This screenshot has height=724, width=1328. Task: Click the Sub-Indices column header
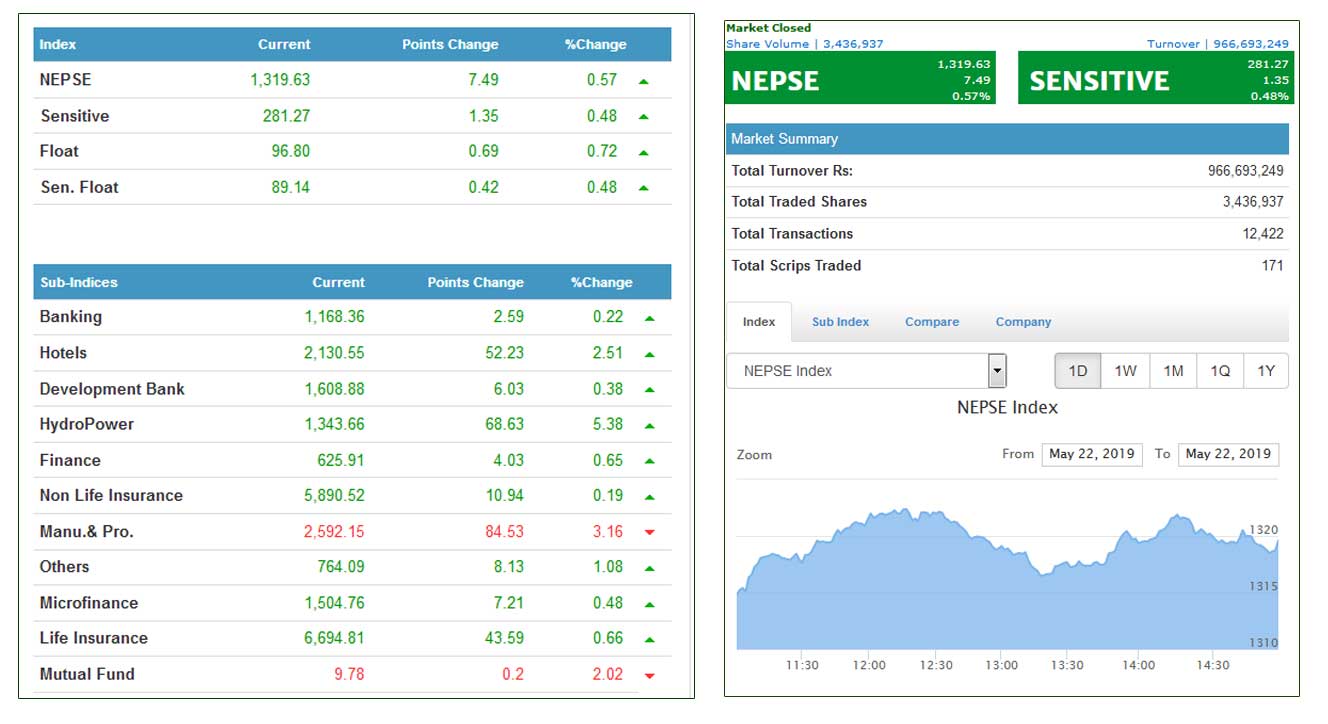[x=79, y=282]
